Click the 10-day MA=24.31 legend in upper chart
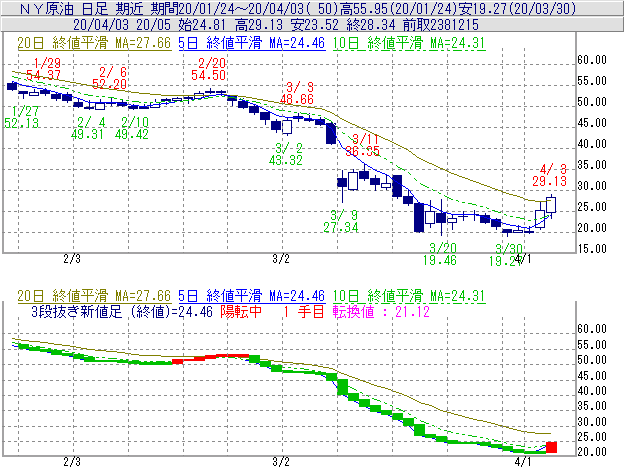Viewport: 624px width, 474px height. click(x=409, y=43)
